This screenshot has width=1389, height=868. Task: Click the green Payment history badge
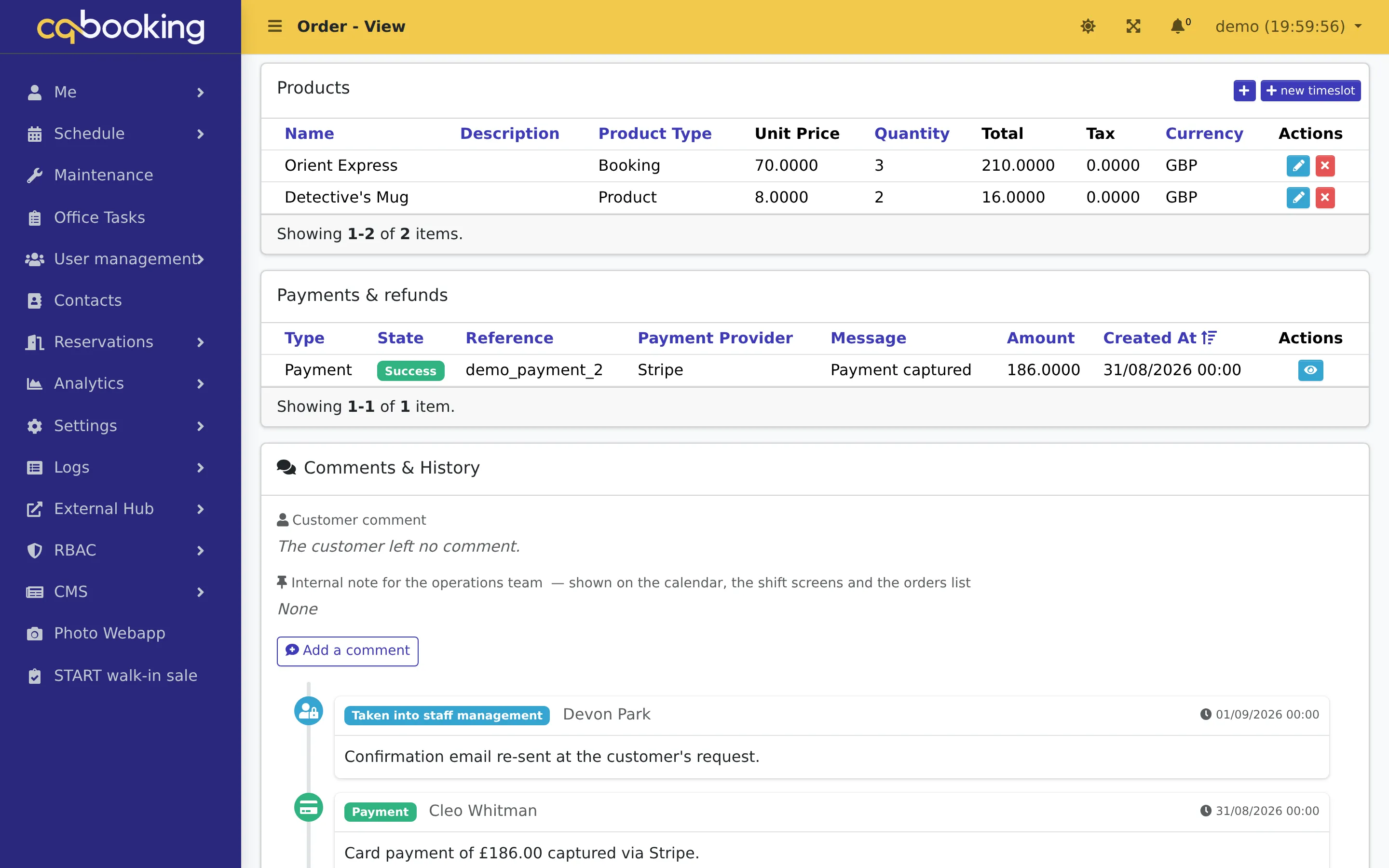(380, 812)
